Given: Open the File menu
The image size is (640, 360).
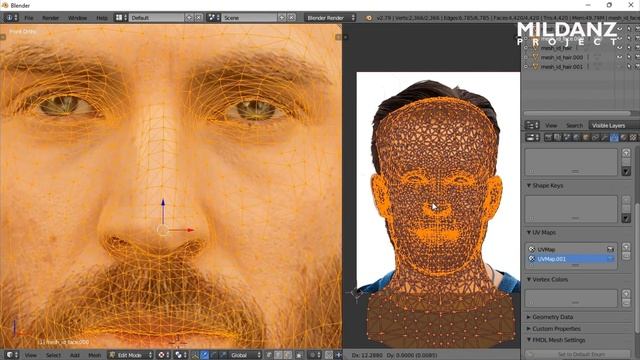Looking at the screenshot, I should pyautogui.click(x=29, y=18).
